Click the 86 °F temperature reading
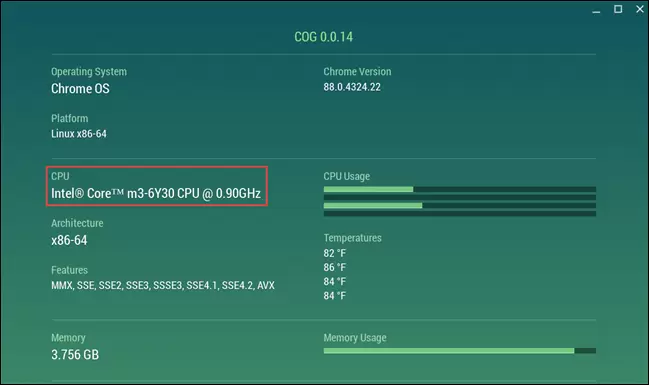Image resolution: width=649 pixels, height=385 pixels. (x=335, y=267)
